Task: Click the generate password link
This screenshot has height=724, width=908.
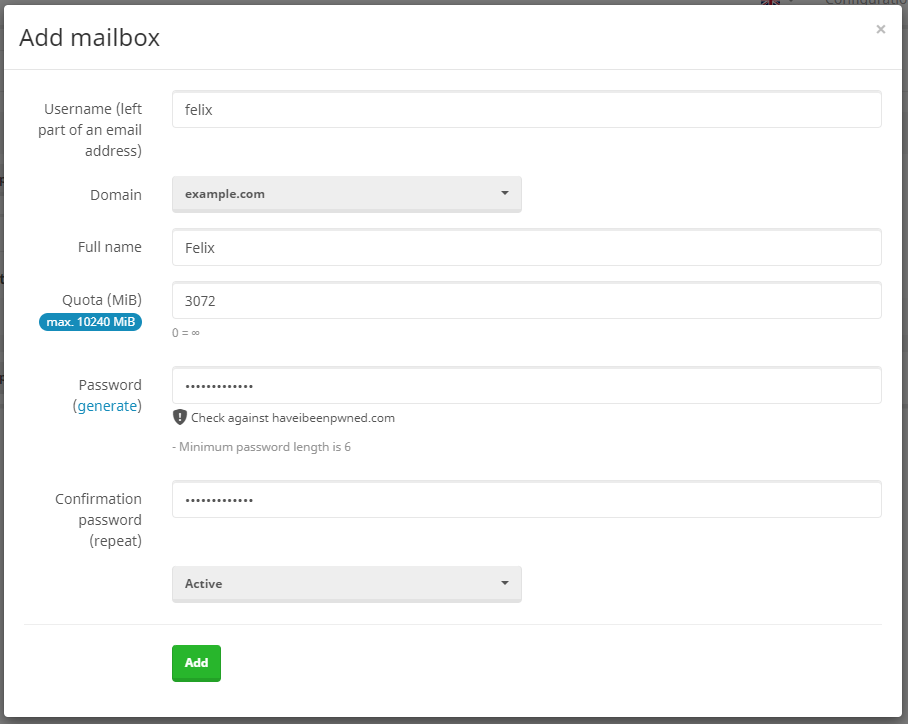Action: pos(107,406)
